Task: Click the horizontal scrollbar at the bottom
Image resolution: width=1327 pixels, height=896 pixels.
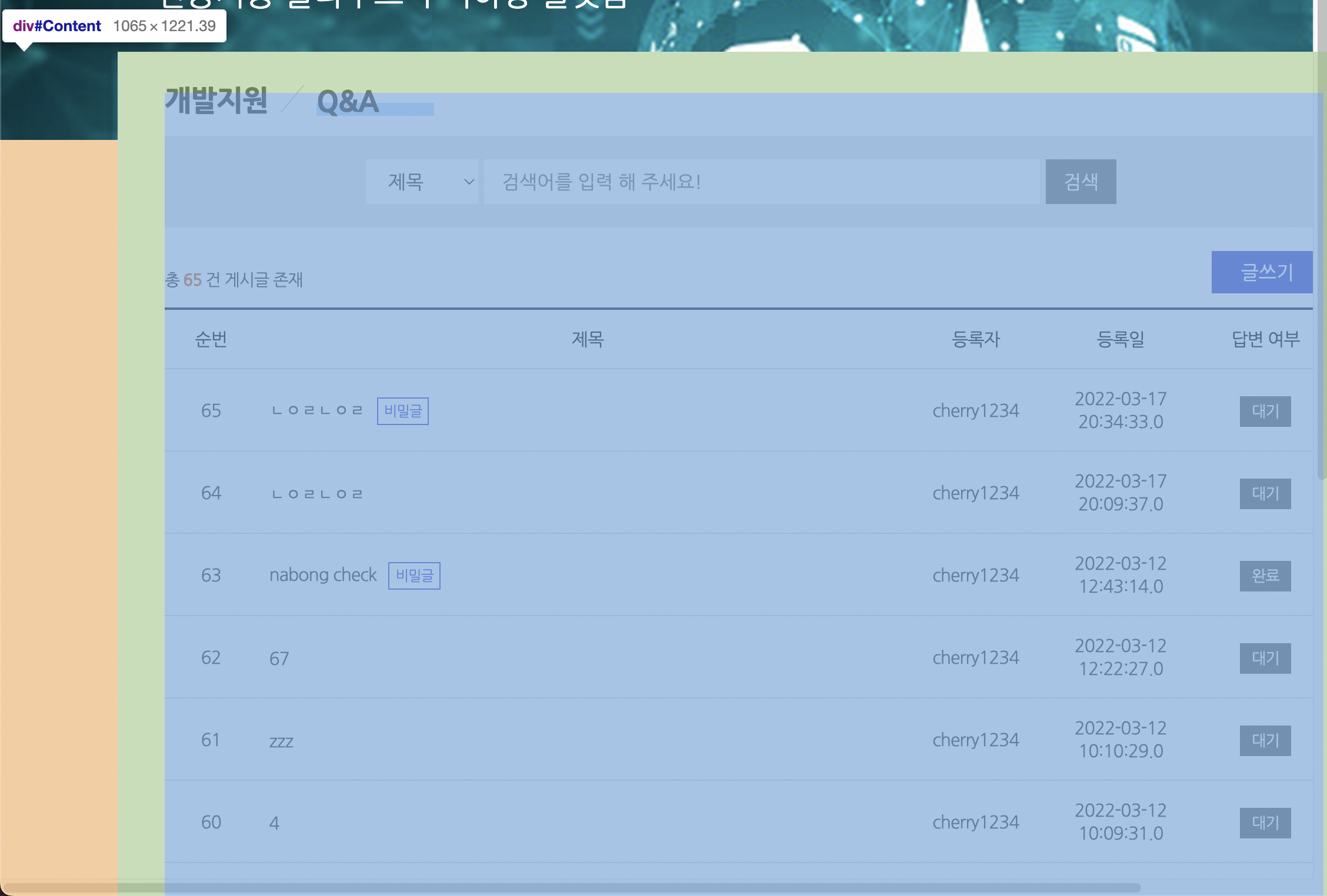Action: pyautogui.click(x=571, y=887)
